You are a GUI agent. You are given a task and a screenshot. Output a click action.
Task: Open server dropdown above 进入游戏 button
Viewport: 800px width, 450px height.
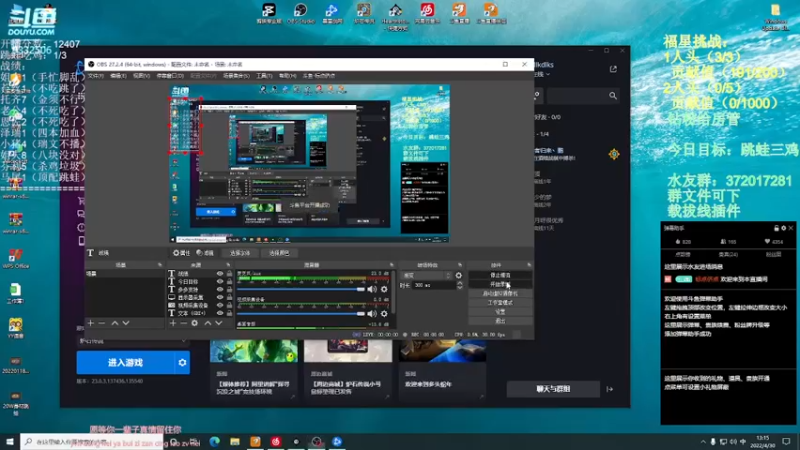coord(133,341)
